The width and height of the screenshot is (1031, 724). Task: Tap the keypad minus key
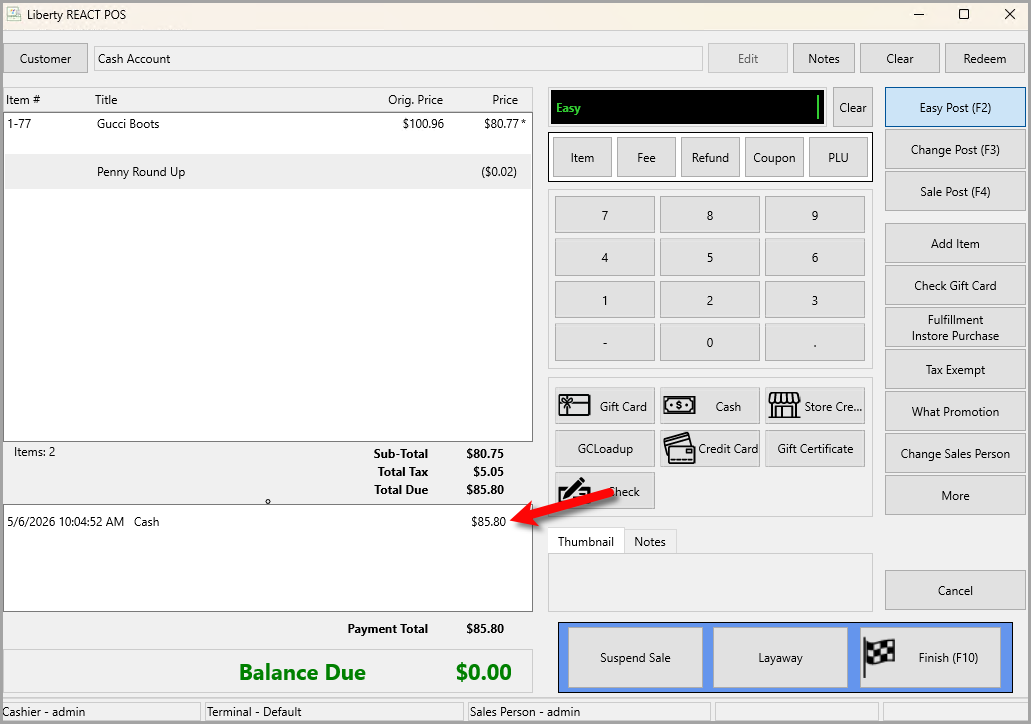tap(604, 342)
